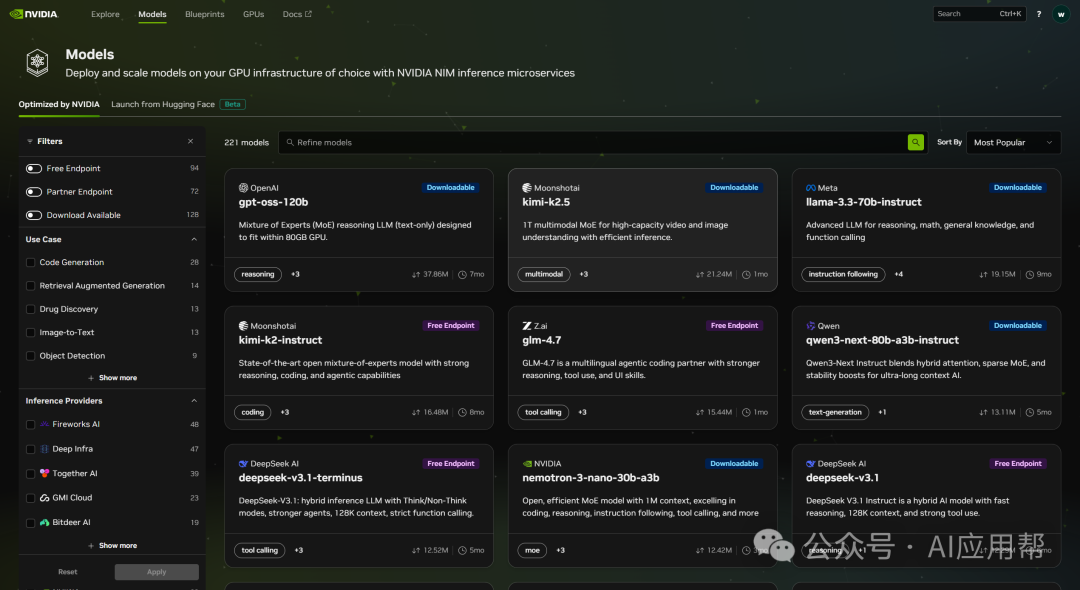Click the Moonshotai logo on kimi-k2.5 card
This screenshot has width=1080, height=590.
point(527,188)
